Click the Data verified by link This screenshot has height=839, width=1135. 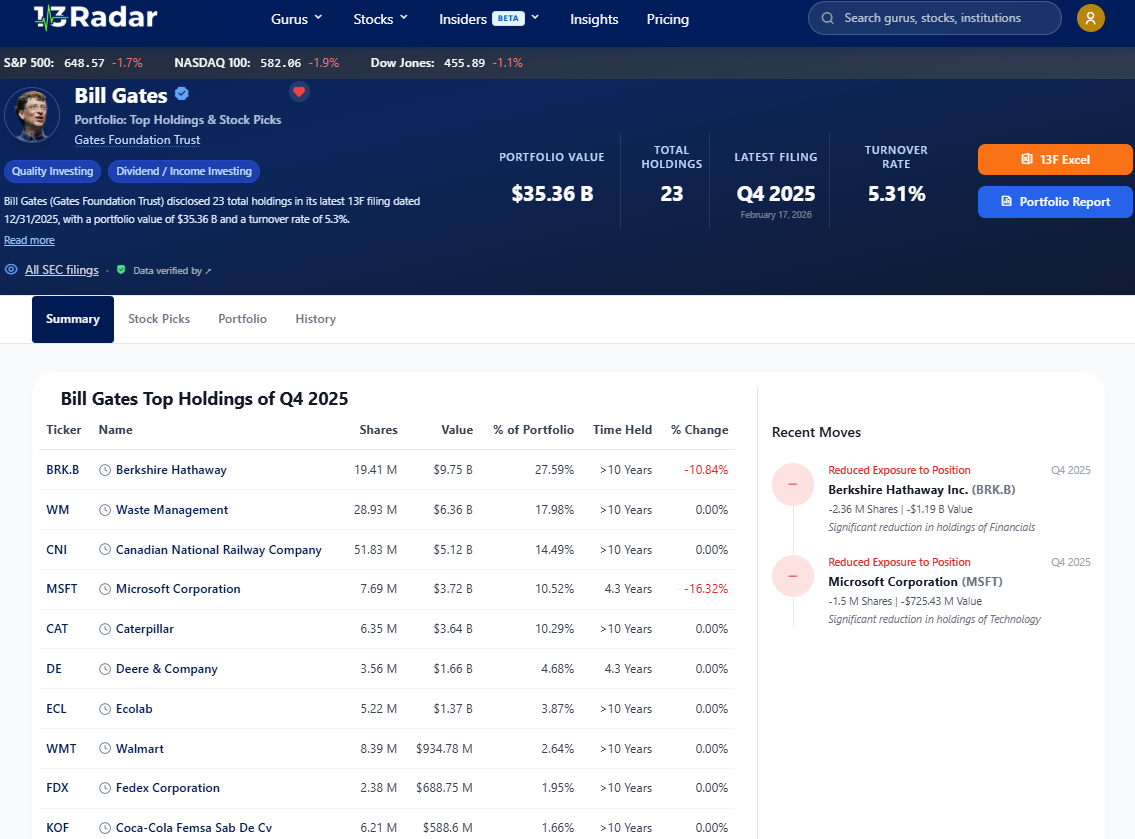[x=172, y=271]
